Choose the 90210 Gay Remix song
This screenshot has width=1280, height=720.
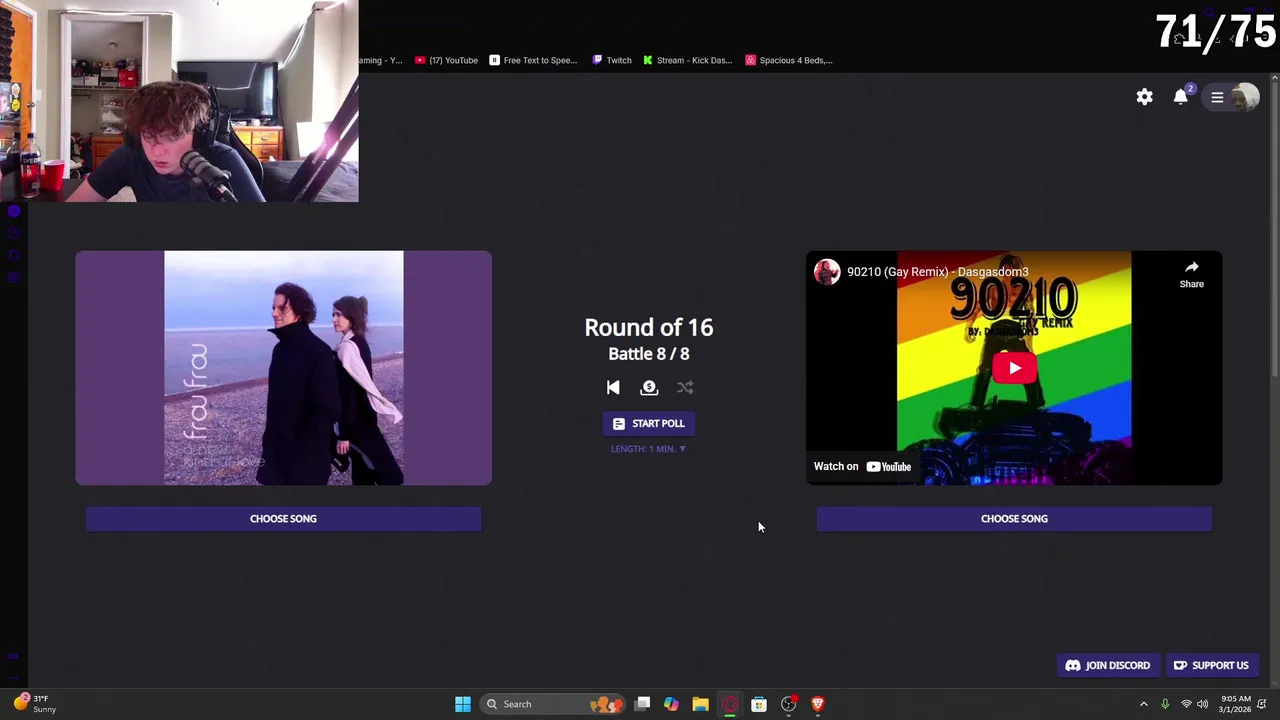click(x=1014, y=518)
